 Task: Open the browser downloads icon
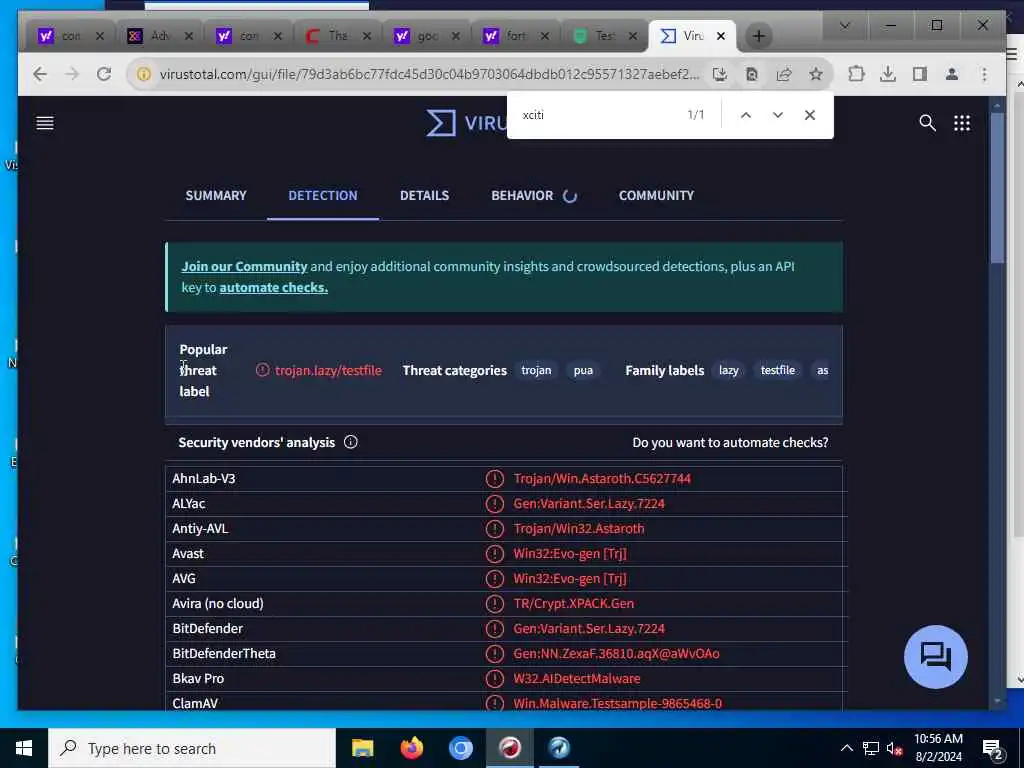point(888,74)
